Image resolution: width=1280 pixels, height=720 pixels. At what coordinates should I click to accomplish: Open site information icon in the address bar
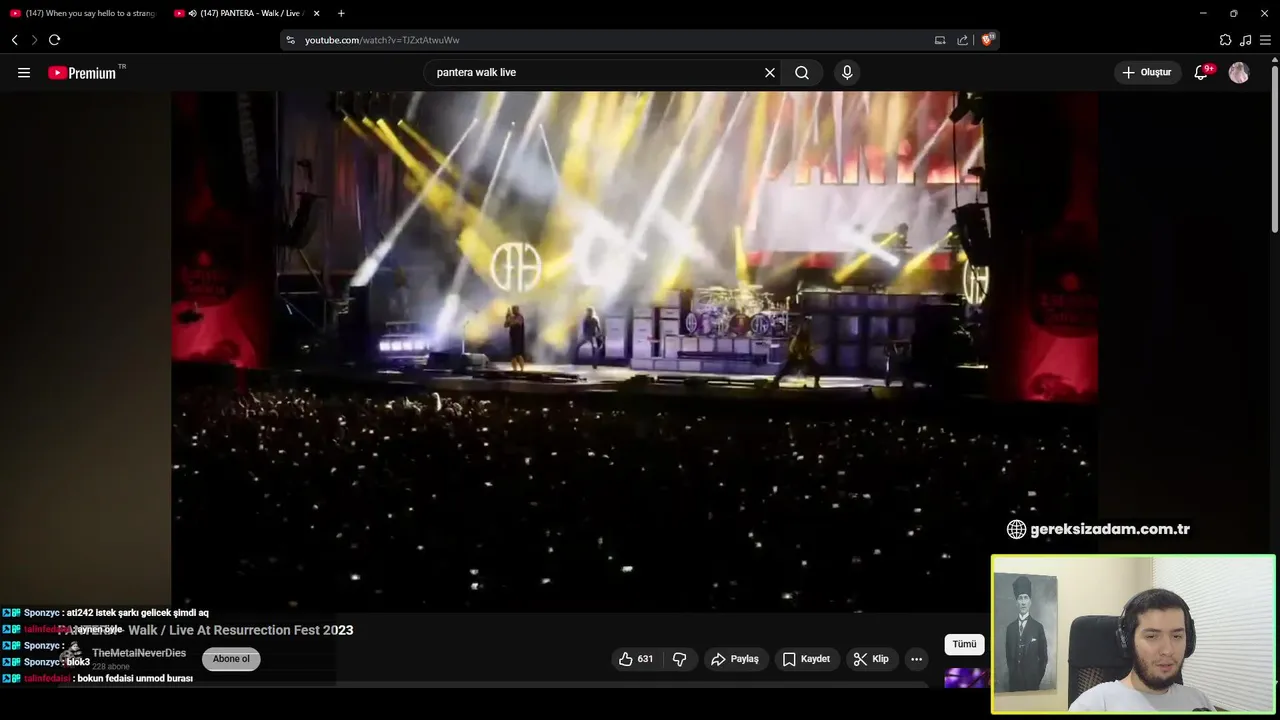tap(291, 40)
